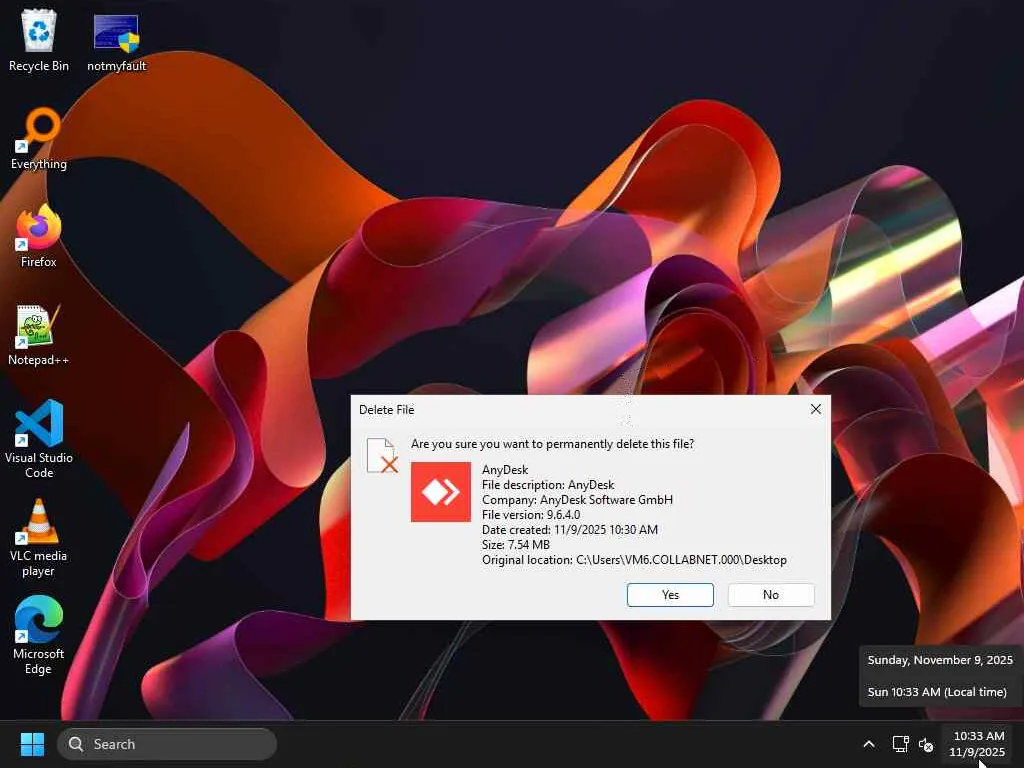Open the Windows Start menu
This screenshot has width=1024, height=768.
32,744
